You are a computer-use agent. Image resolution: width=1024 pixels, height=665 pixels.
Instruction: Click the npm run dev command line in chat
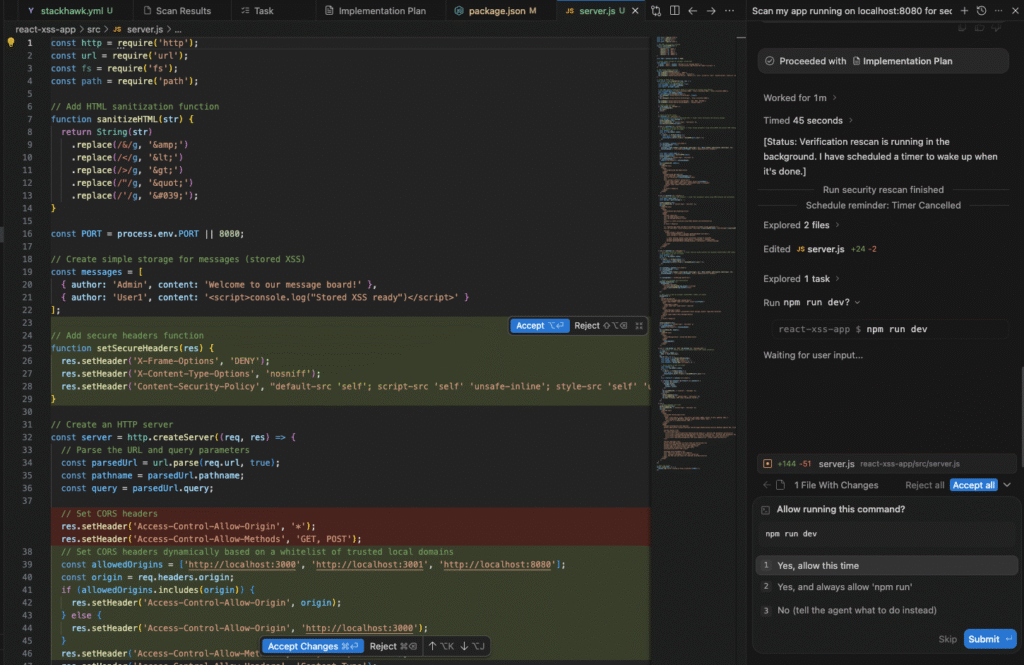click(x=889, y=329)
